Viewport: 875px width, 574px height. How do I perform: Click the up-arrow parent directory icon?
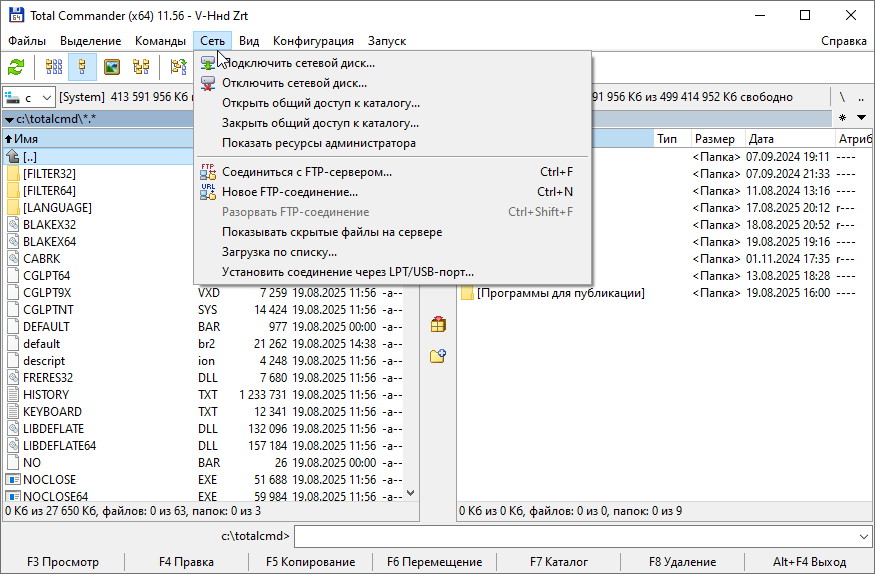pyautogui.click(x=13, y=157)
